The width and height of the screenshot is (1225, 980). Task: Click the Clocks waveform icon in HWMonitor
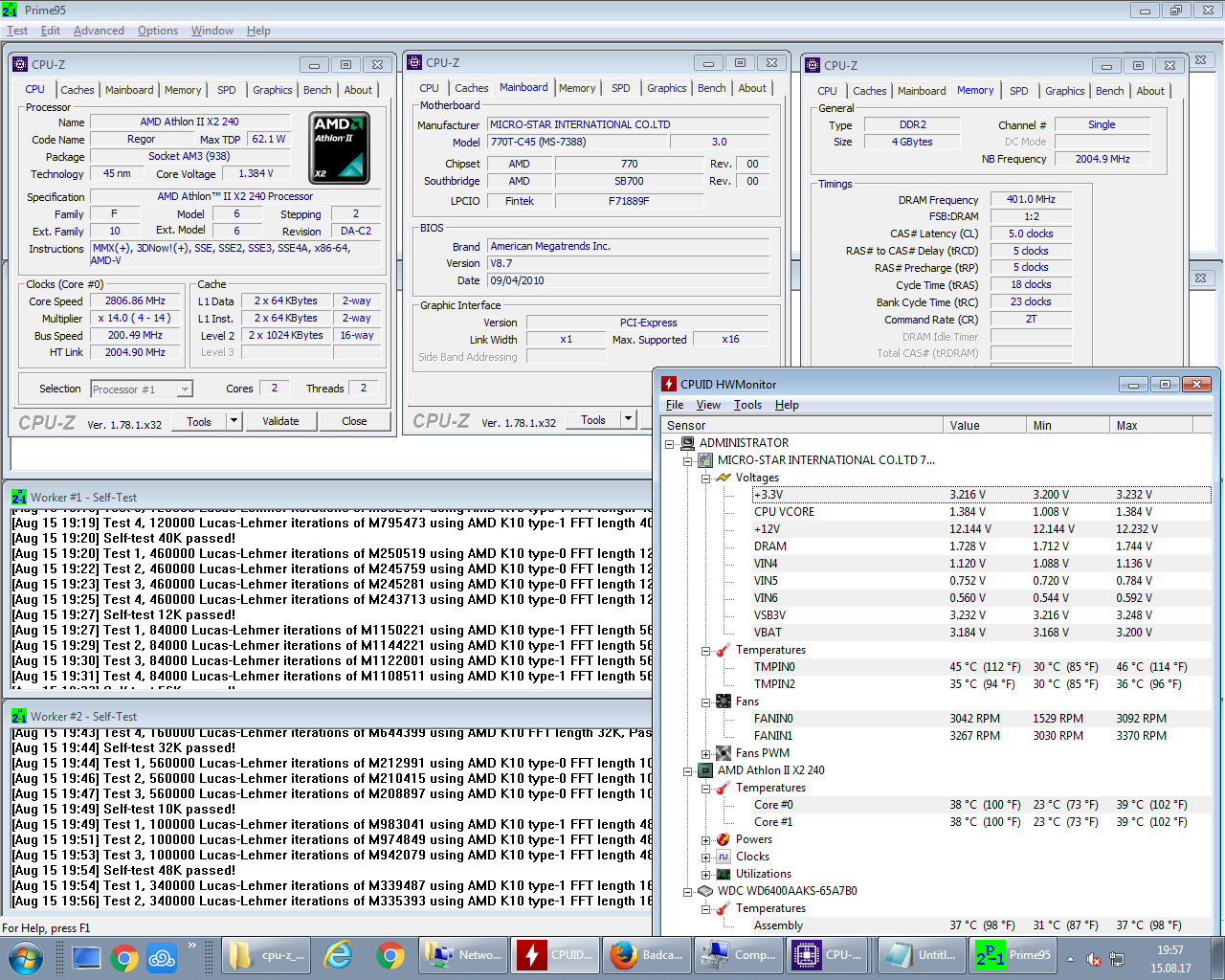click(724, 857)
